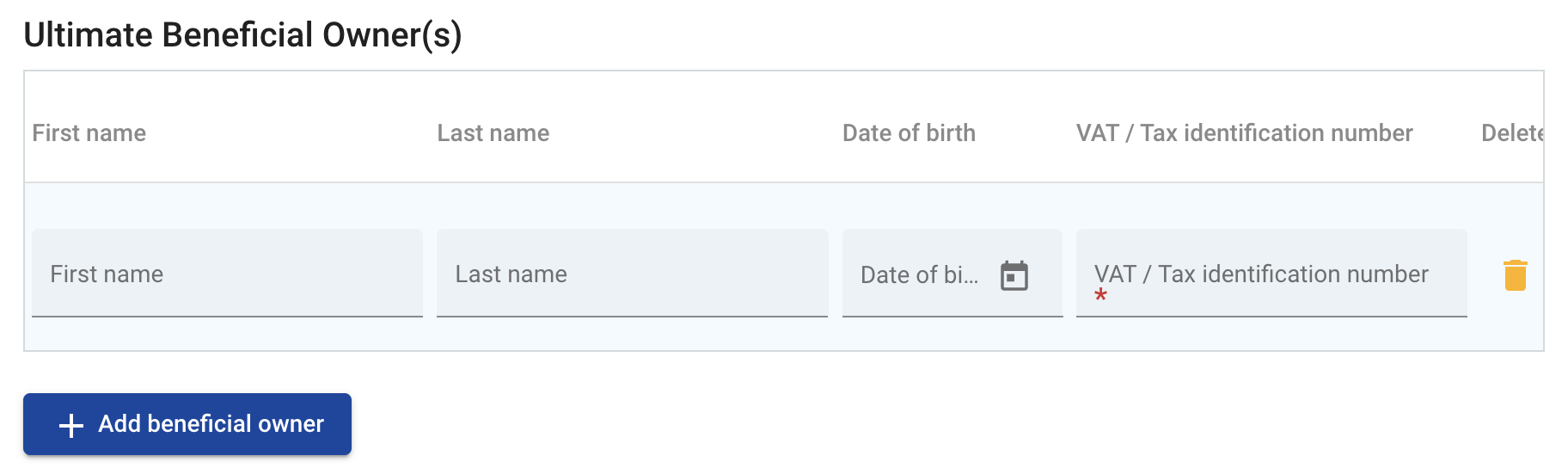Click the VAT / Tax placeholder text in row
Image resolution: width=1568 pixels, height=468 pixels.
[x=1261, y=274]
